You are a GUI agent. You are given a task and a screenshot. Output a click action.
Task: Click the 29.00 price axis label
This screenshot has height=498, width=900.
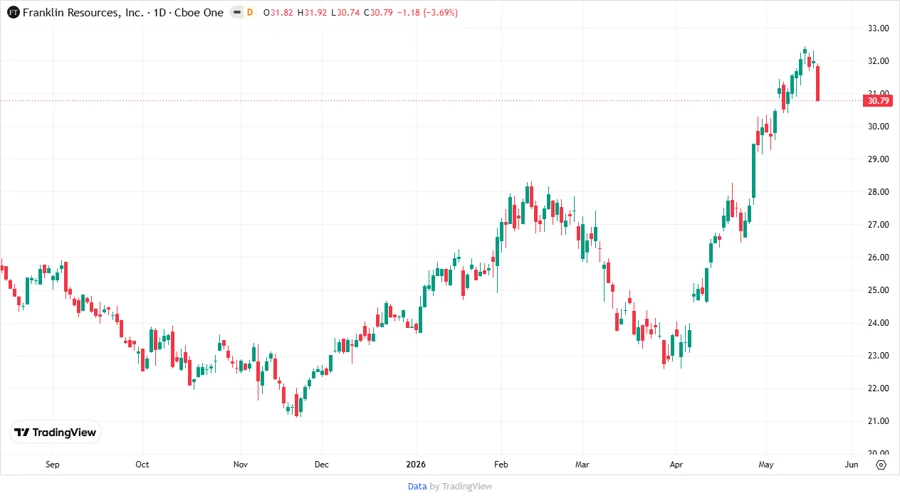point(878,159)
